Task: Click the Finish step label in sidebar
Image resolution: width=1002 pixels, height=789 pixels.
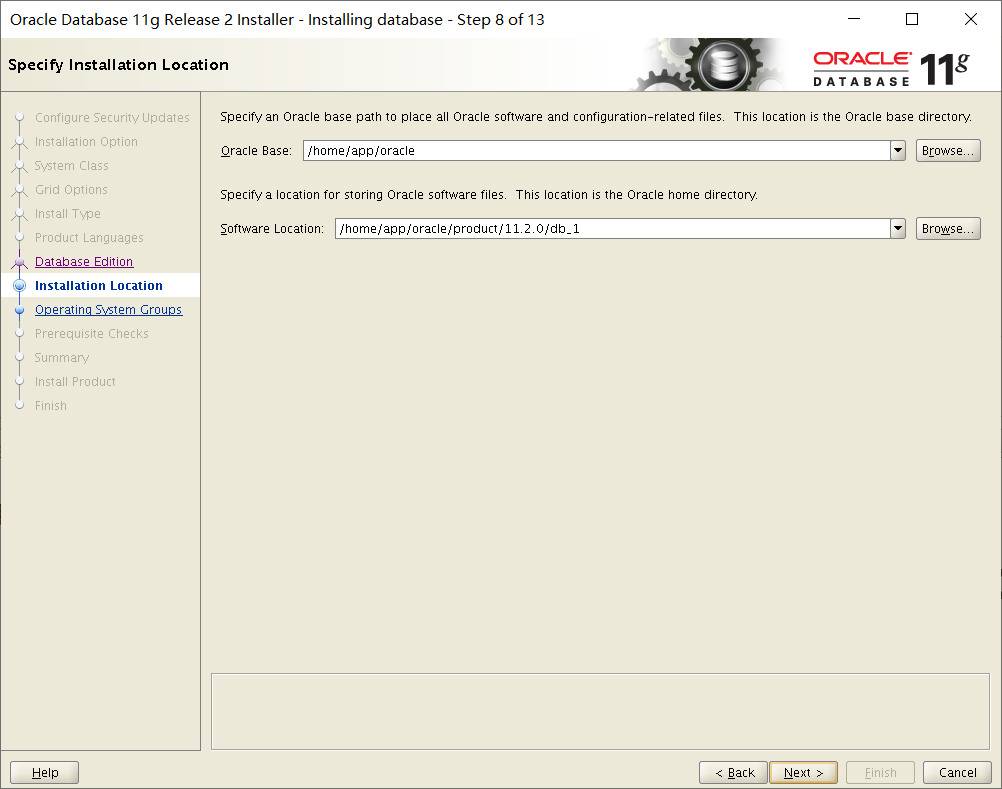Action: [x=50, y=406]
